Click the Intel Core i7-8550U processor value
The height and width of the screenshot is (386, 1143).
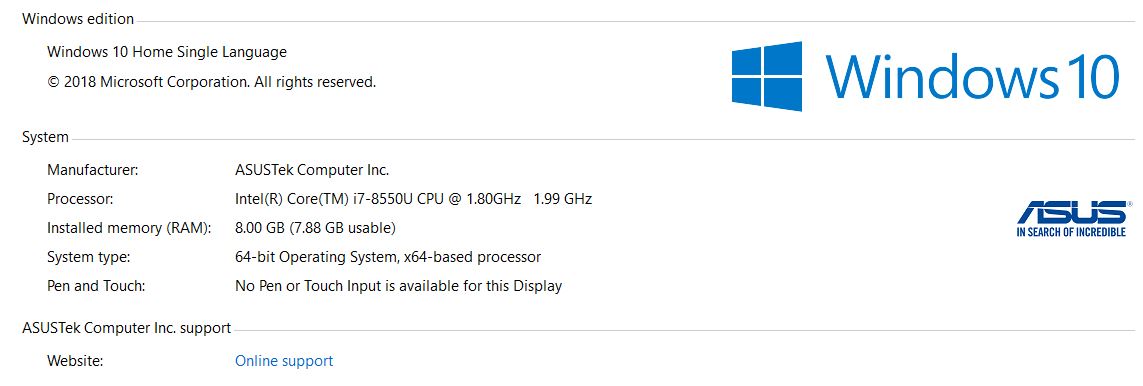tap(413, 199)
